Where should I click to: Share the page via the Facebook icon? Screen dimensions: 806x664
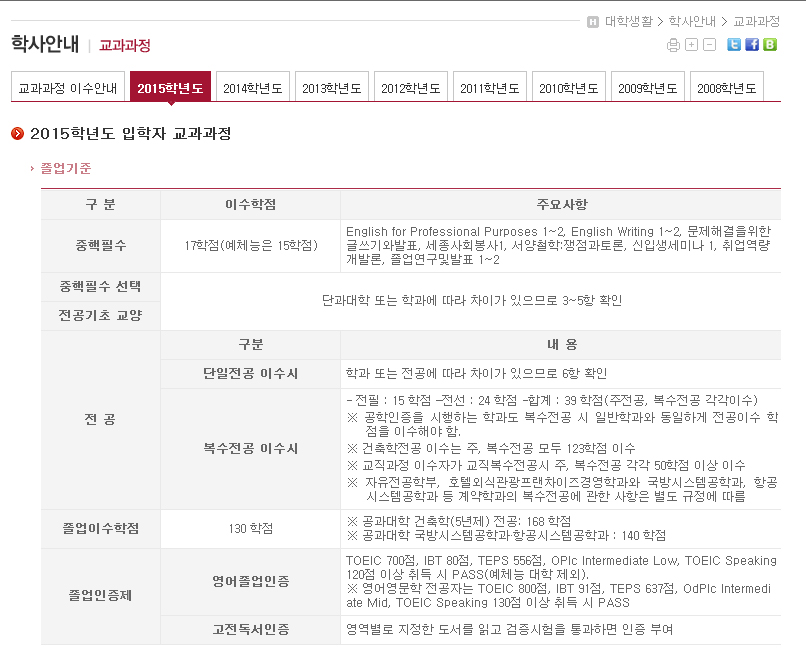click(753, 45)
